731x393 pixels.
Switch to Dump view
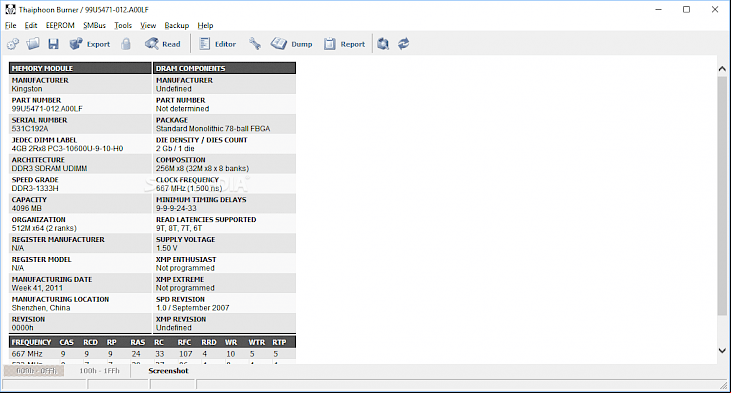[x=291, y=44]
